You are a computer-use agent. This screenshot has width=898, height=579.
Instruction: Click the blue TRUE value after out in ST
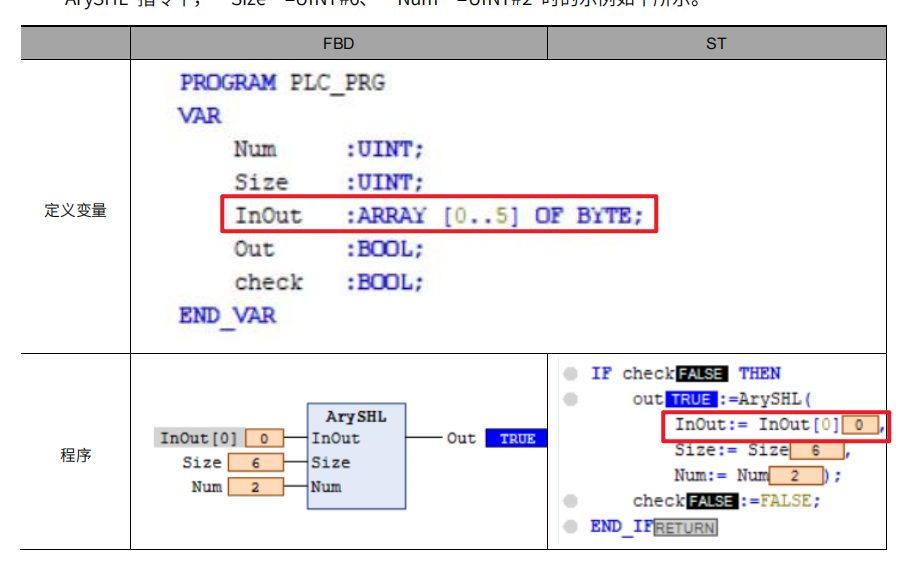click(688, 399)
